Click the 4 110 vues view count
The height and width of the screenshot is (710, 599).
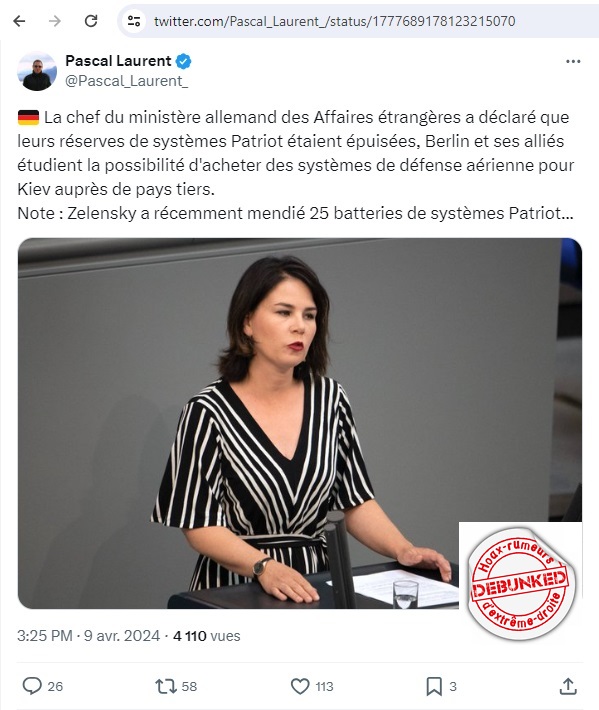click(x=206, y=636)
